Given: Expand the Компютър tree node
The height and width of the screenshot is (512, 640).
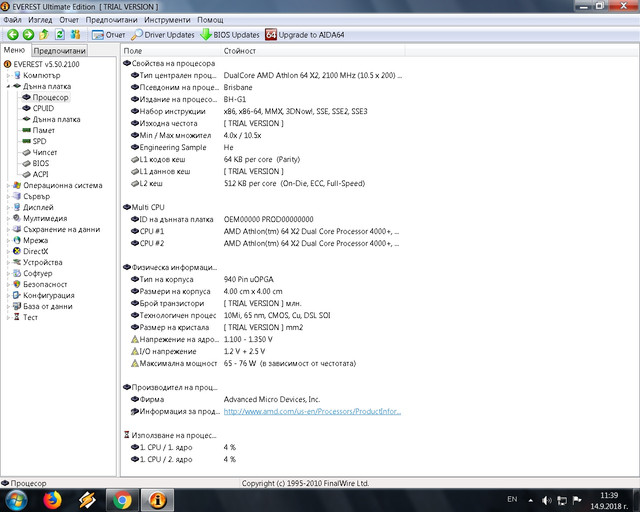Looking at the screenshot, I should [x=8, y=76].
